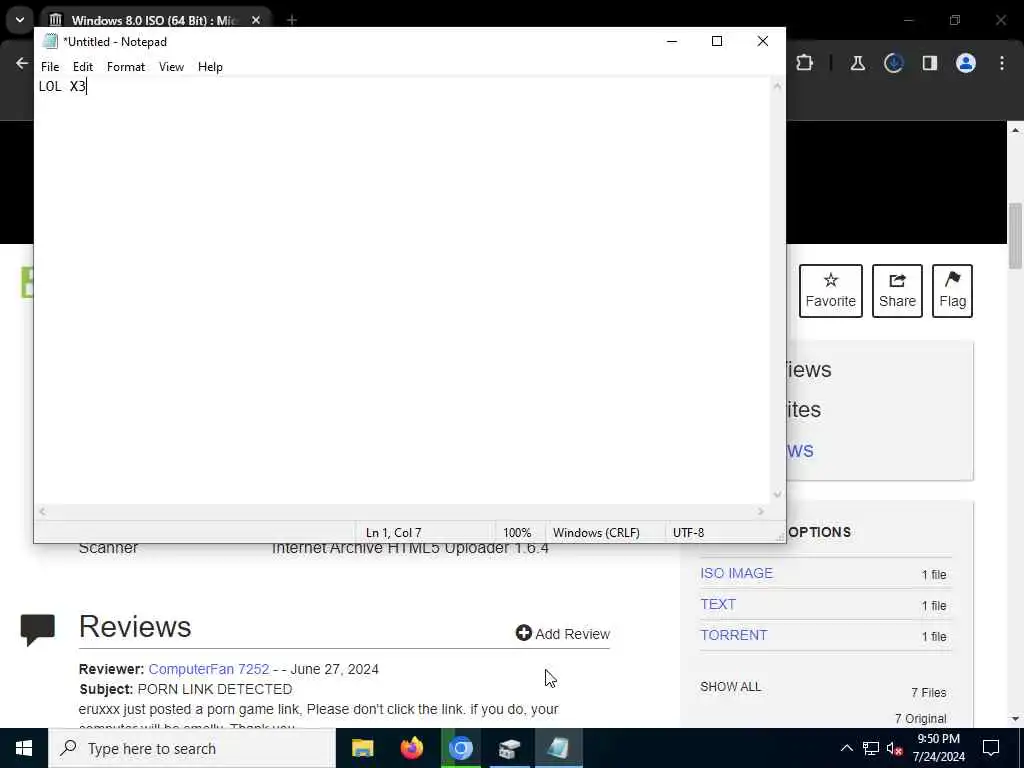Close the Windows 8.0 ISO browser tab

click(256, 20)
